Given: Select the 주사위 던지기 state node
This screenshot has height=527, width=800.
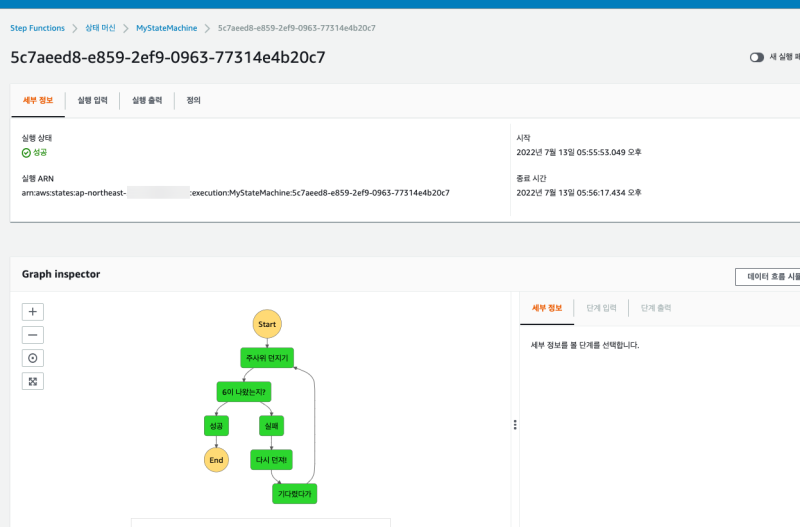Looking at the screenshot, I should coord(267,357).
